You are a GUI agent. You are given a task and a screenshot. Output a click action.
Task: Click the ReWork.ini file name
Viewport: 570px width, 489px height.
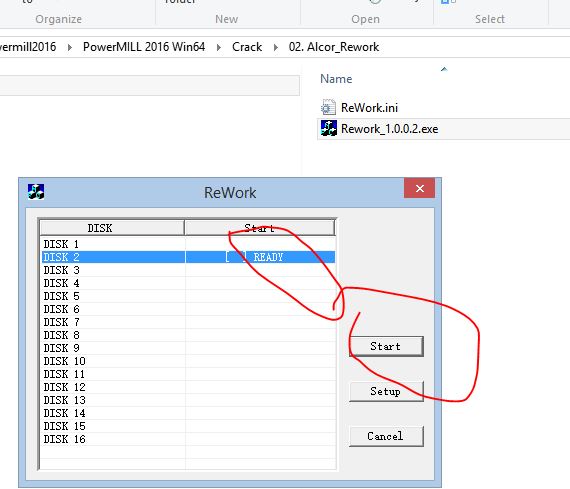(369, 108)
